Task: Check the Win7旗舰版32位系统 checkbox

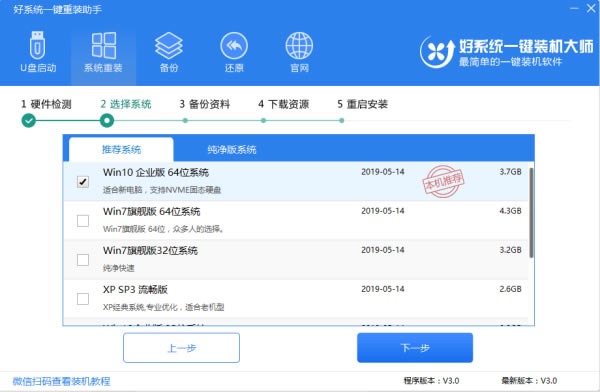Action: [x=83, y=260]
